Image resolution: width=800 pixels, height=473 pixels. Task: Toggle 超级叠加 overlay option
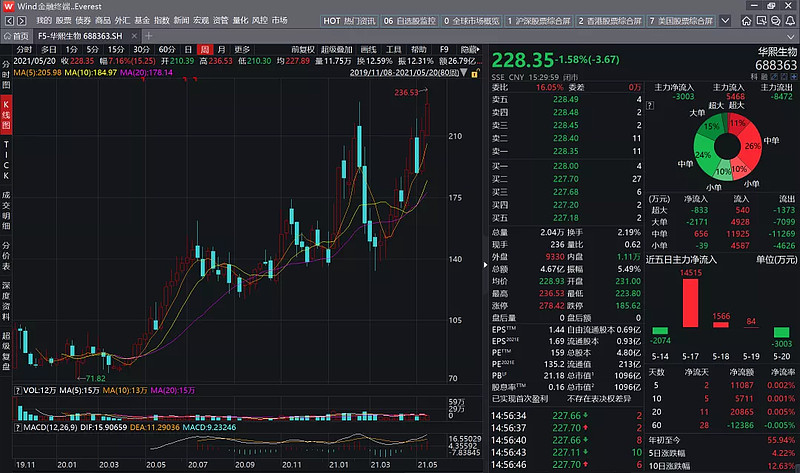pos(338,48)
